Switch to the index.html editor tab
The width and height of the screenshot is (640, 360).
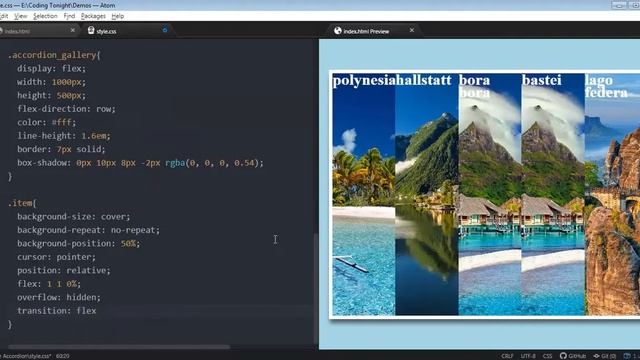37,31
